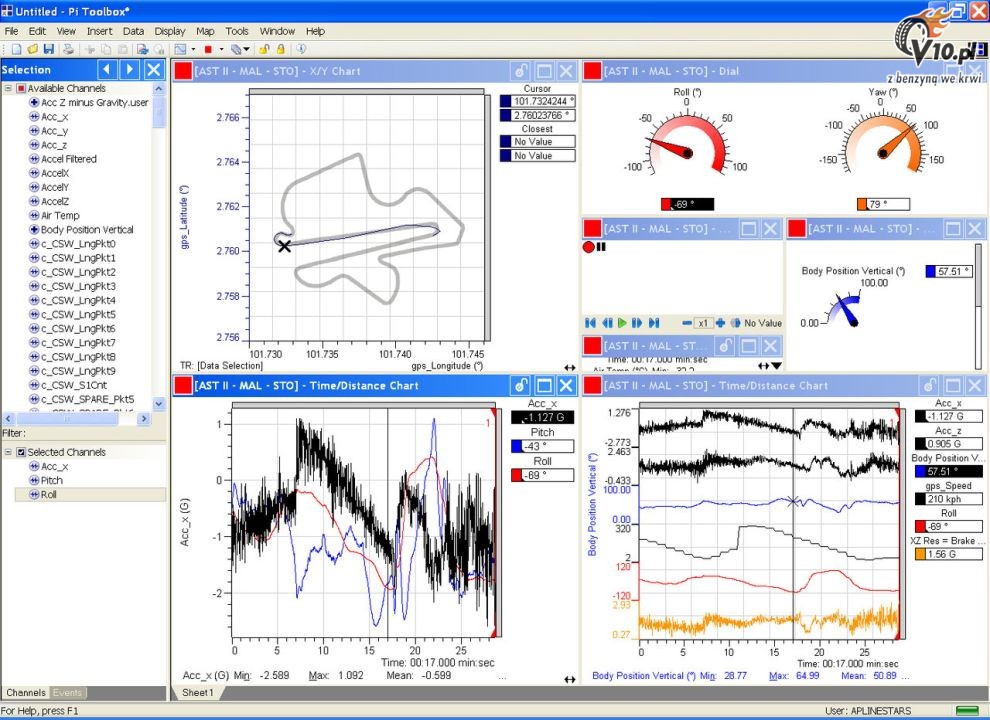This screenshot has width=990, height=720.
Task: Collapse the Selected Channels tree node
Action: [x=8, y=452]
